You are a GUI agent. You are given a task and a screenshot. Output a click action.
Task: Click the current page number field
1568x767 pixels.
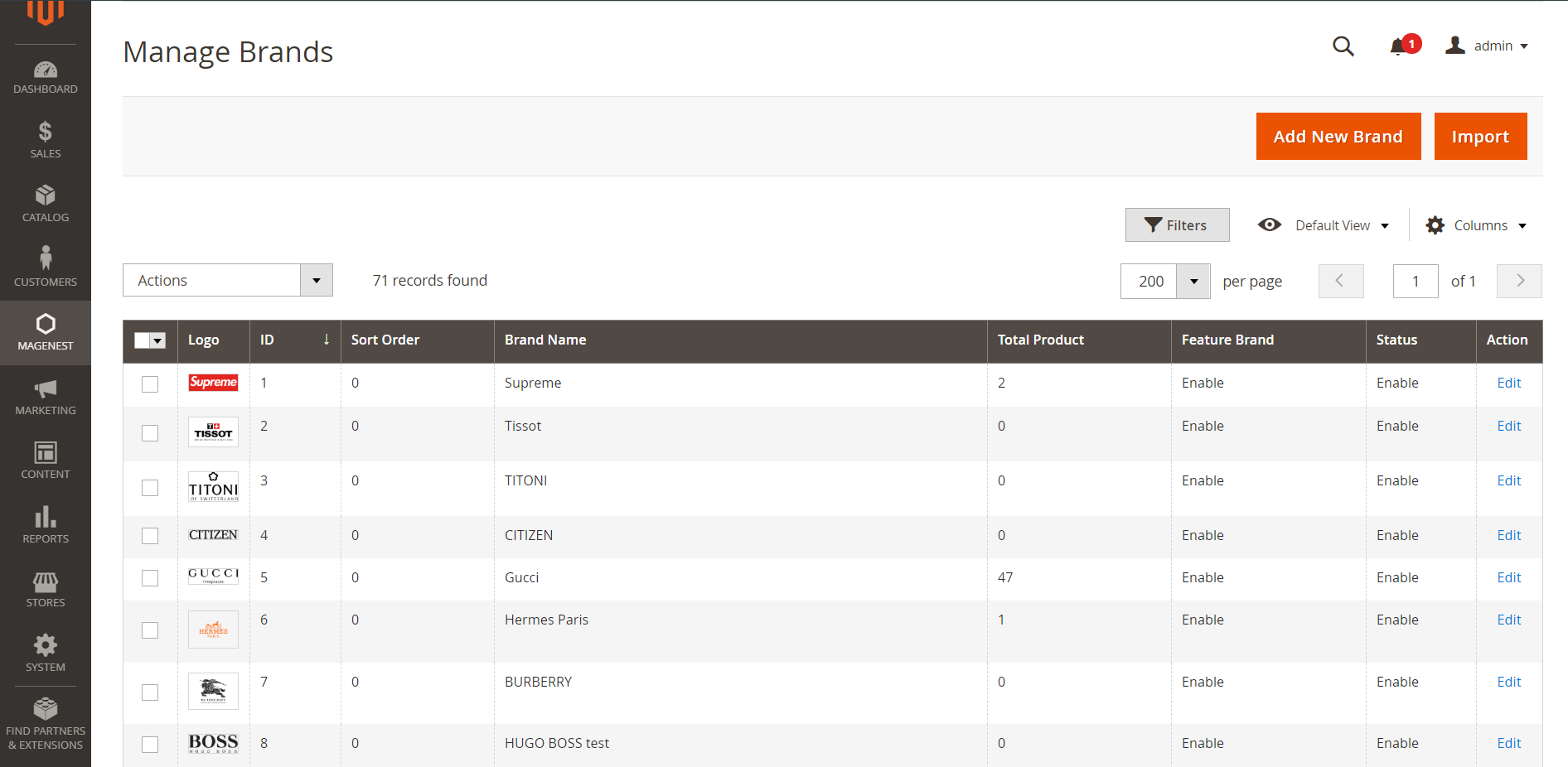point(1416,281)
